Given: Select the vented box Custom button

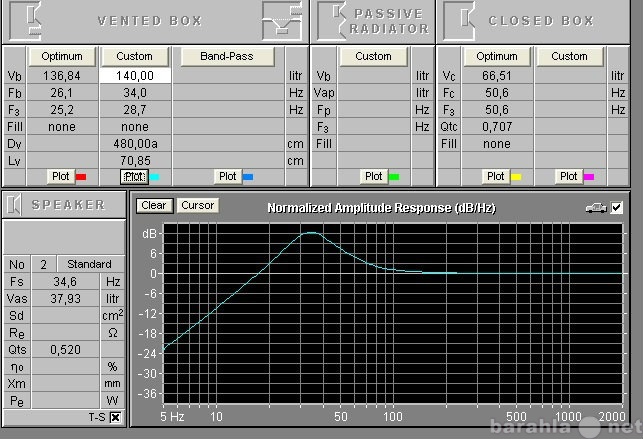Looking at the screenshot, I should [135, 56].
